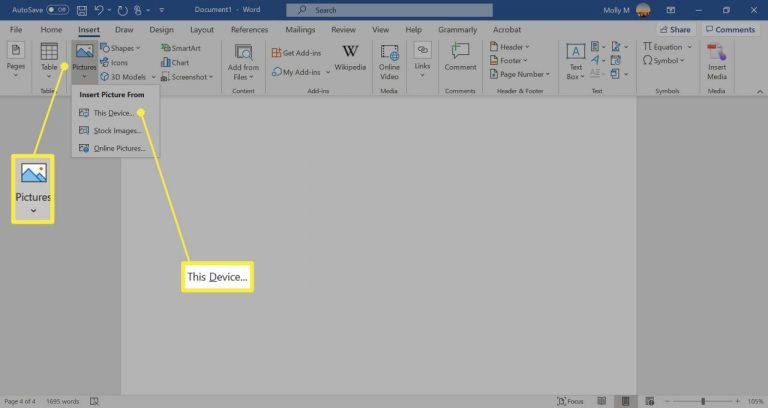Switch to the Design tab
The width and height of the screenshot is (768, 408).
[161, 29]
